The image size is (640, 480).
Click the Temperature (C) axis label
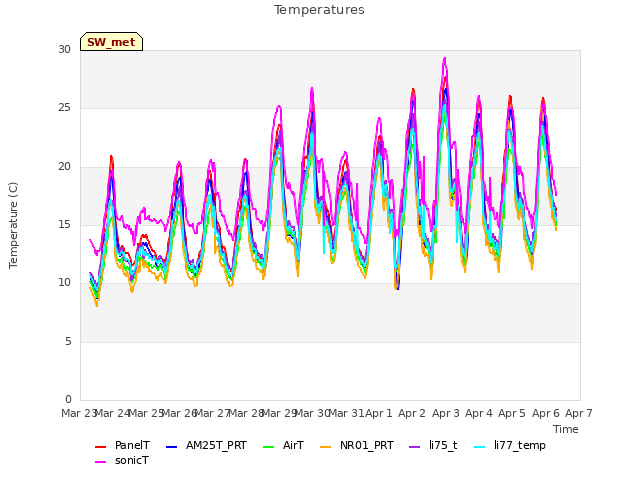tap(13, 225)
